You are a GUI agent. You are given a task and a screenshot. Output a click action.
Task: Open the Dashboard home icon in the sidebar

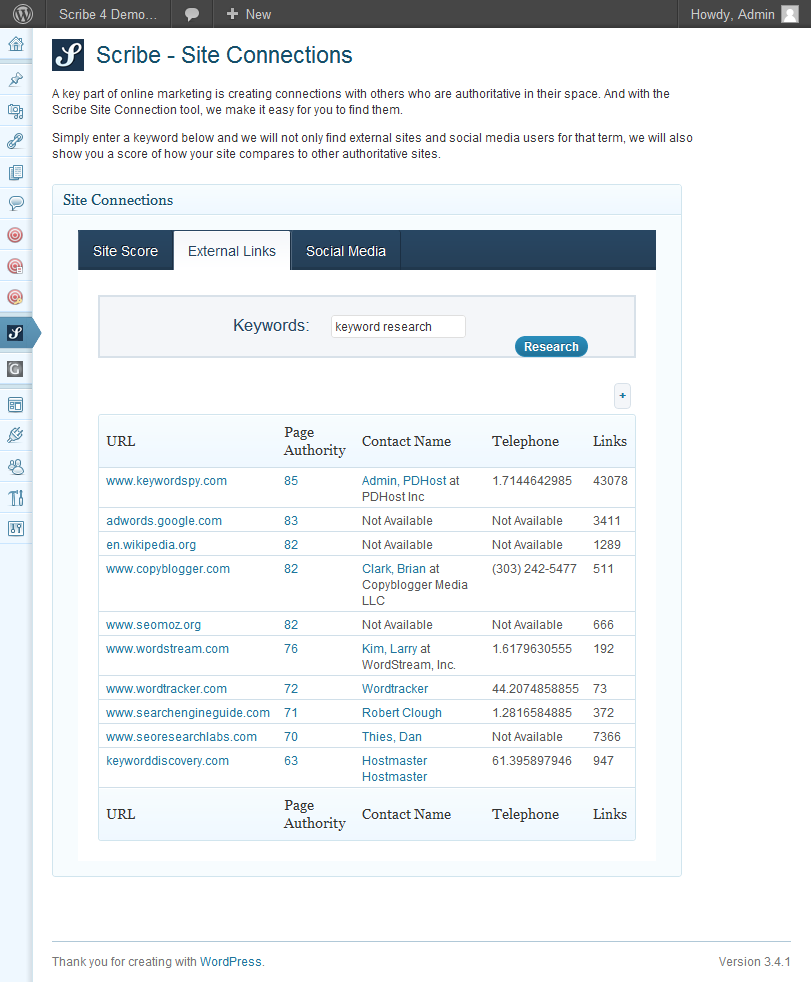pos(16,44)
